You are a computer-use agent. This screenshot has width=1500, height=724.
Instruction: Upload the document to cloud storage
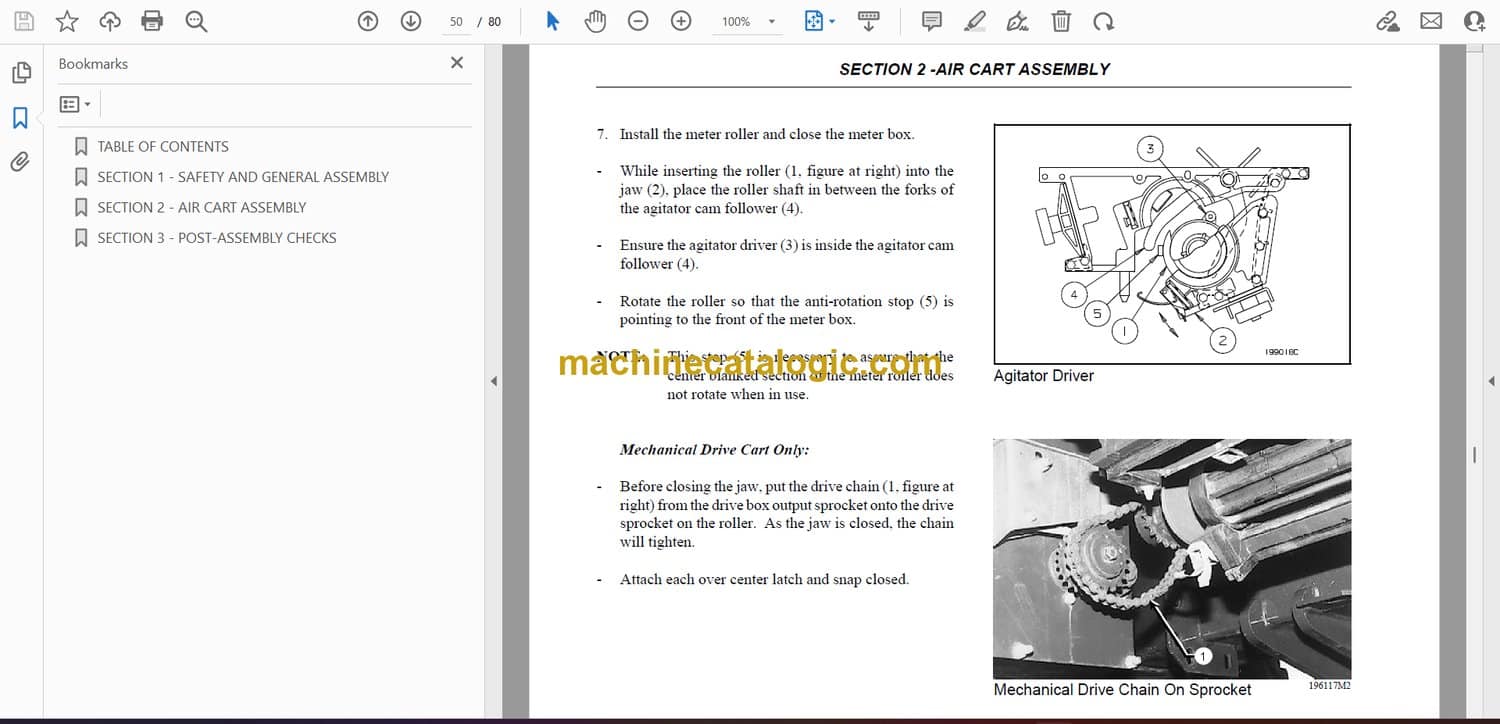click(110, 21)
